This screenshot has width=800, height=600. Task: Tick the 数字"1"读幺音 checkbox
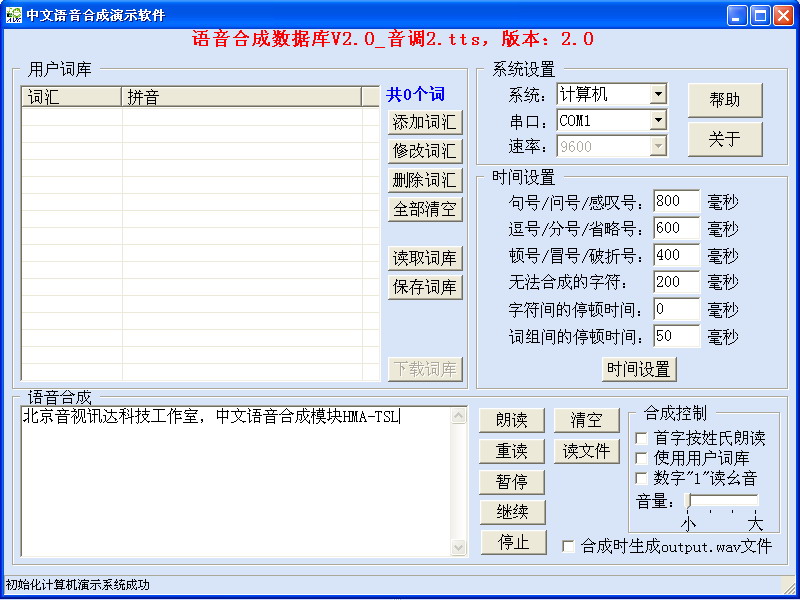tap(641, 478)
